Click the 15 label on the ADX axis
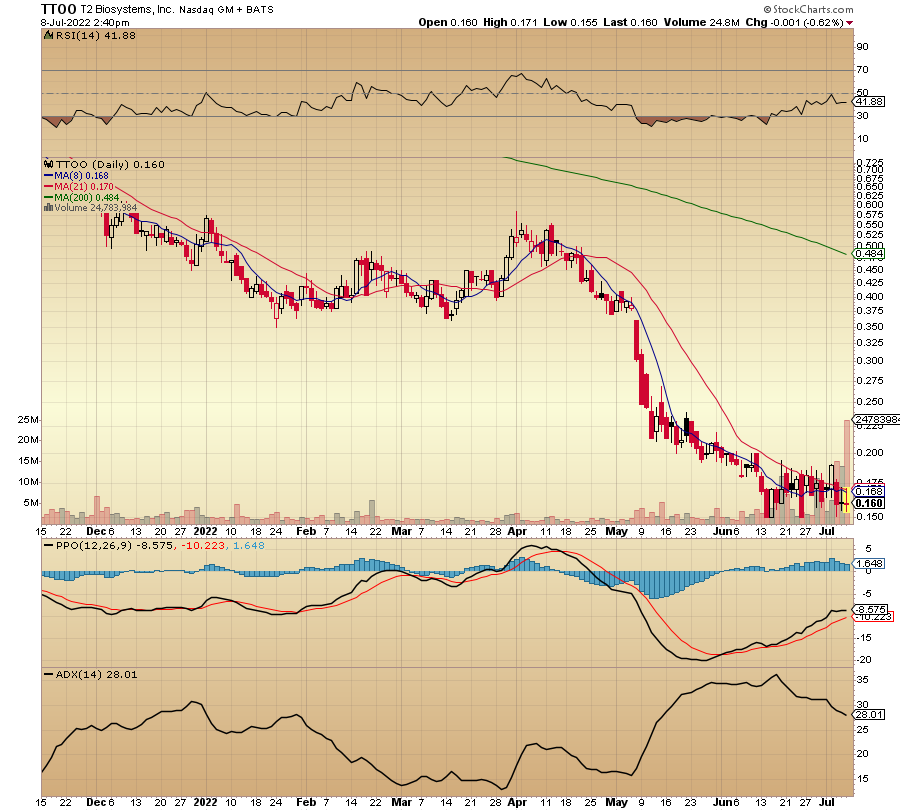Viewport: 900px width, 811px height. point(862,779)
